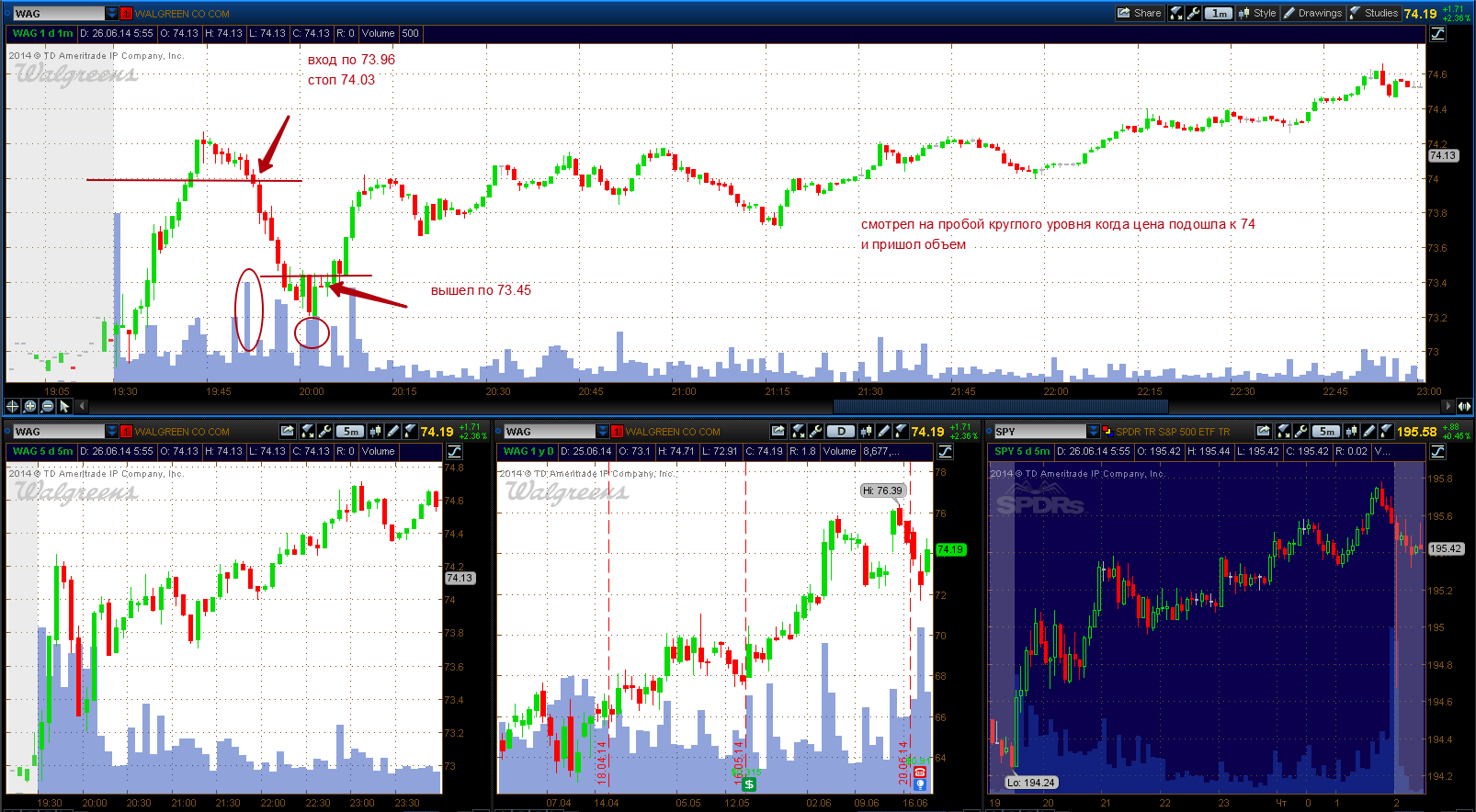The image size is (1476, 812).
Task: Change the 5m timeframe of the SPY chart
Action: (x=1326, y=431)
